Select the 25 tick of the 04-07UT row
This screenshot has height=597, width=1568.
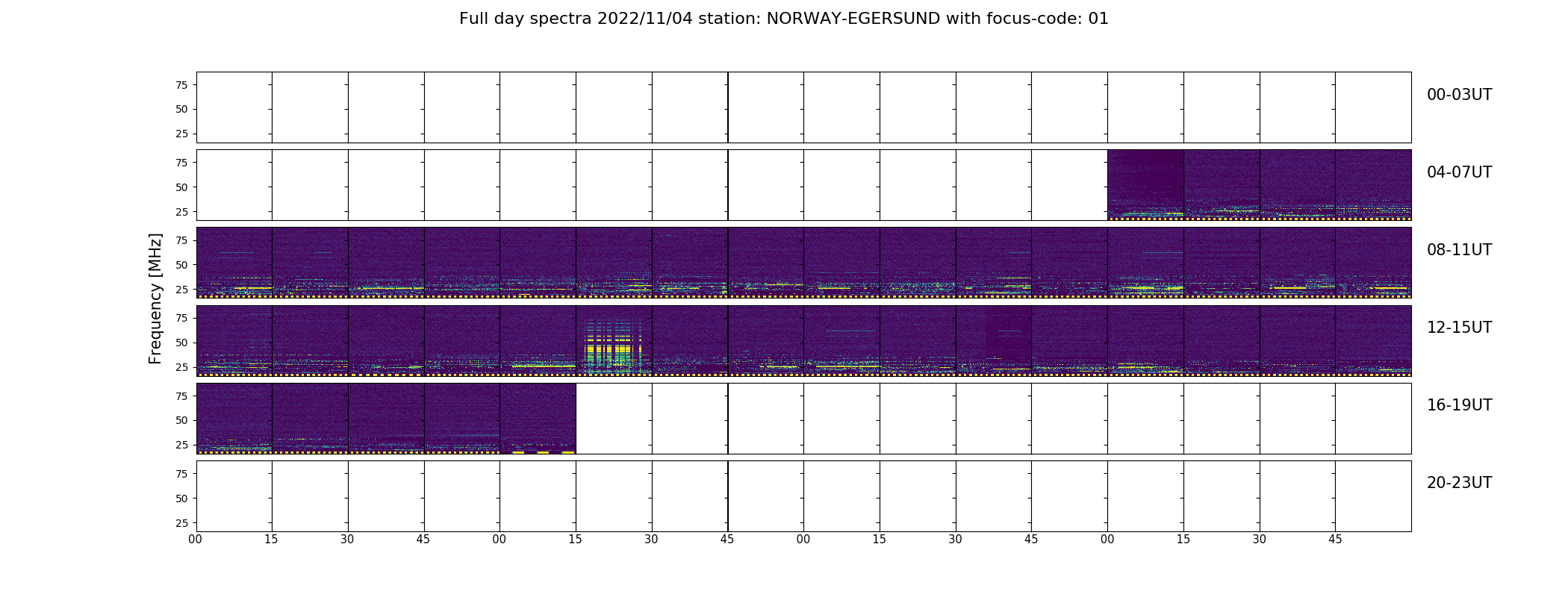pos(181,212)
